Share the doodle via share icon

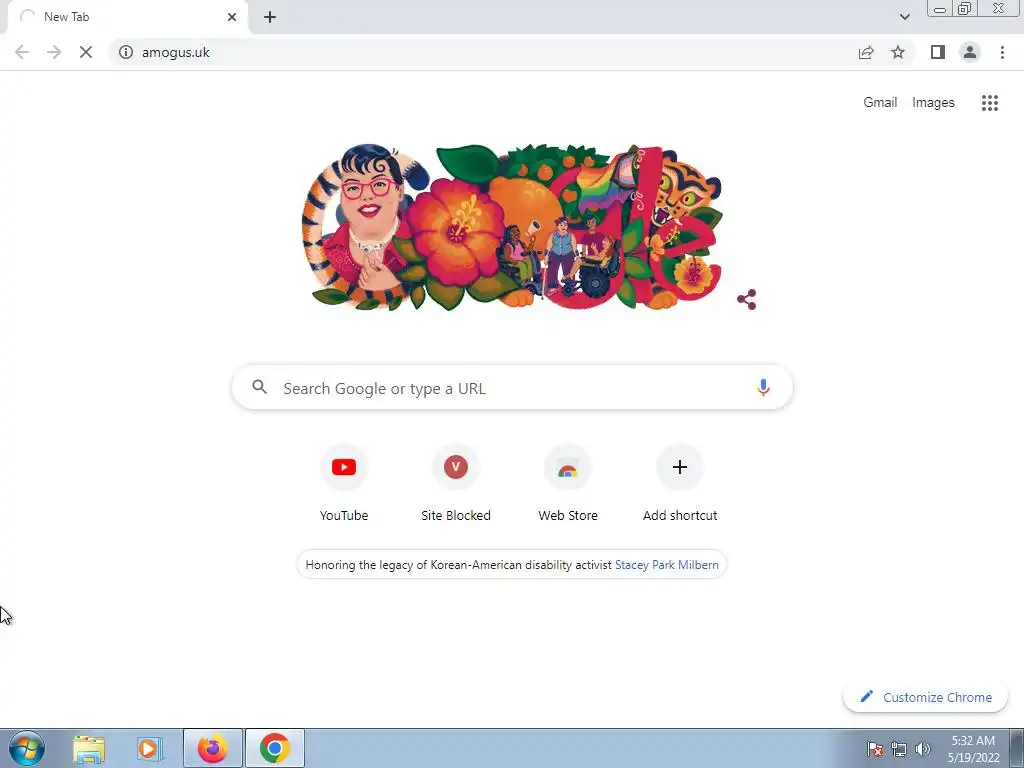click(746, 299)
